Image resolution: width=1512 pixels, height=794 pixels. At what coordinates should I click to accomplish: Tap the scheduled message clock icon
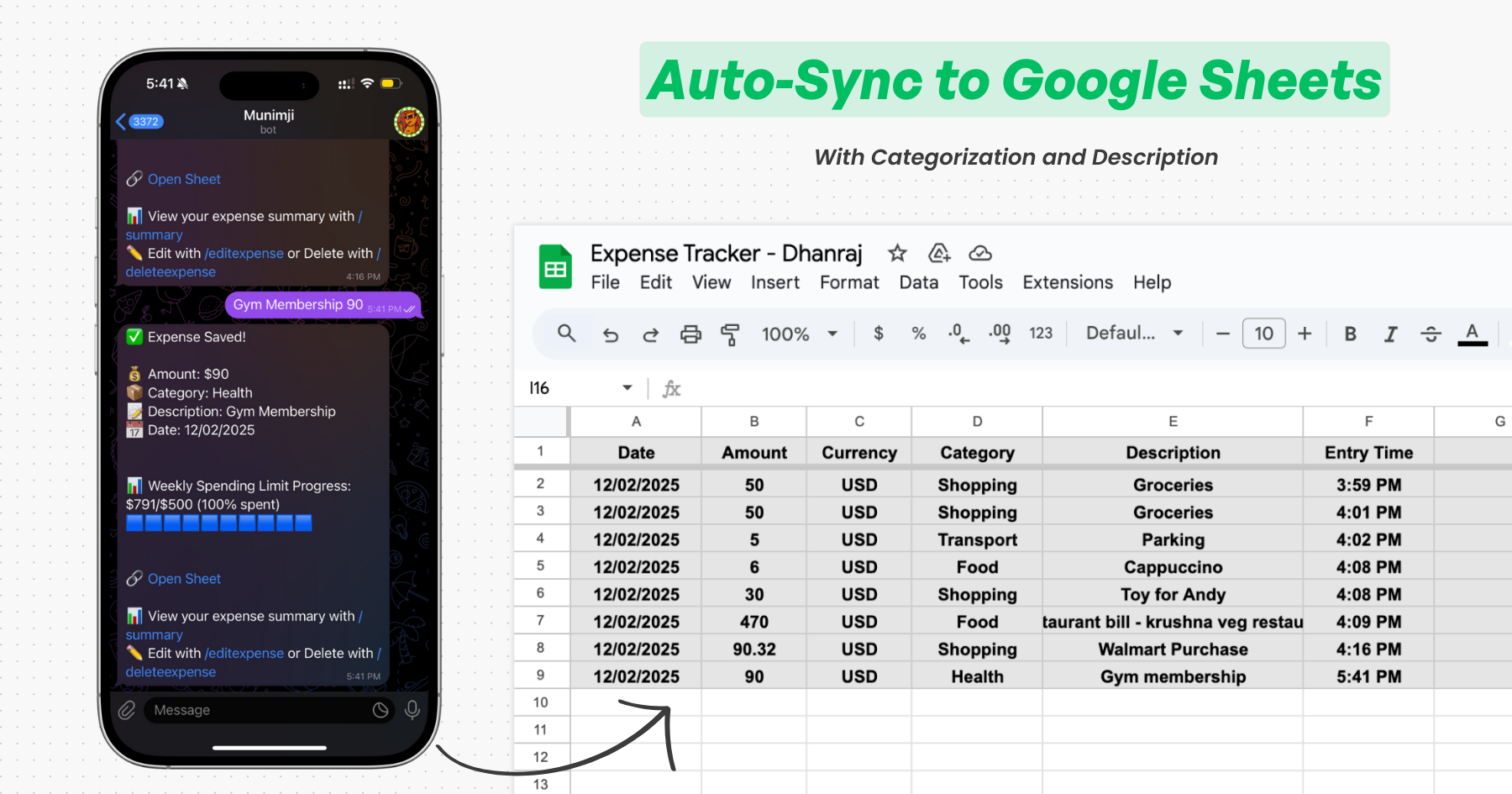point(381,710)
